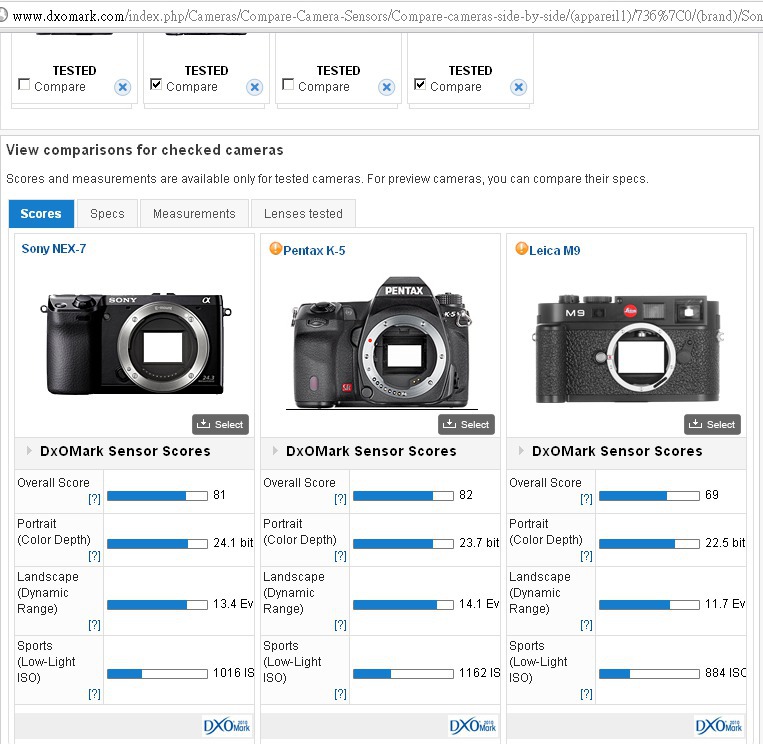Screen dimensions: 763x744
Task: Remove second tested camera with X icon
Action: 254,87
